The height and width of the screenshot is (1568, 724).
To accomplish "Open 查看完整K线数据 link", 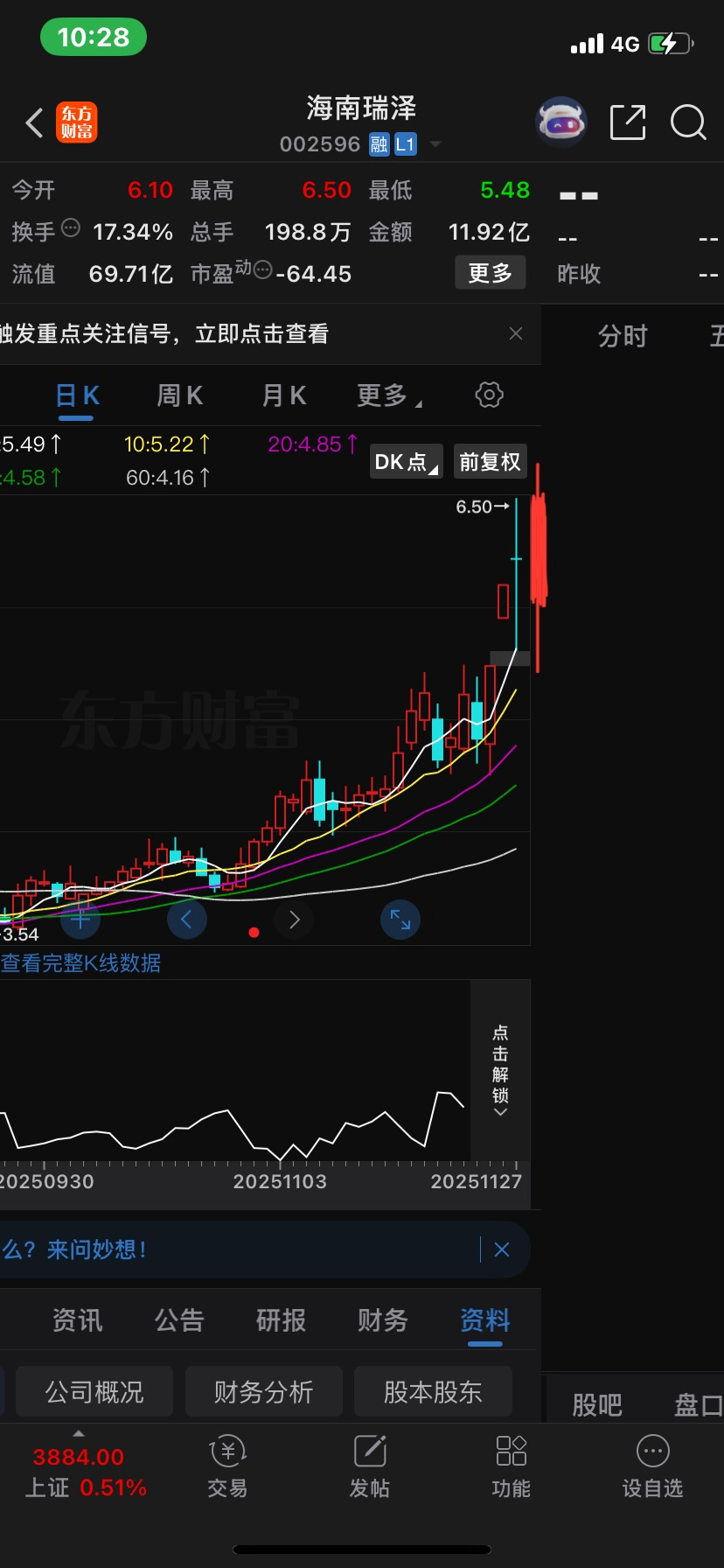I will (x=80, y=963).
